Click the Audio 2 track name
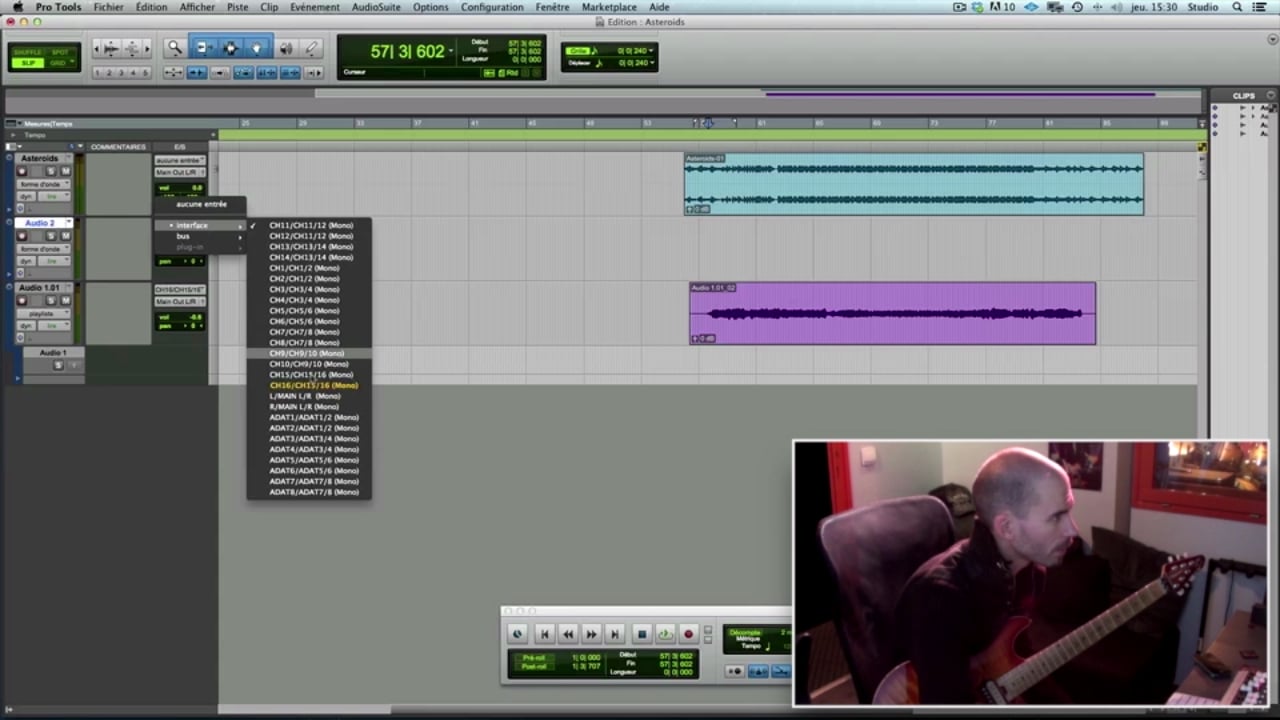The width and height of the screenshot is (1280, 720). [40, 223]
